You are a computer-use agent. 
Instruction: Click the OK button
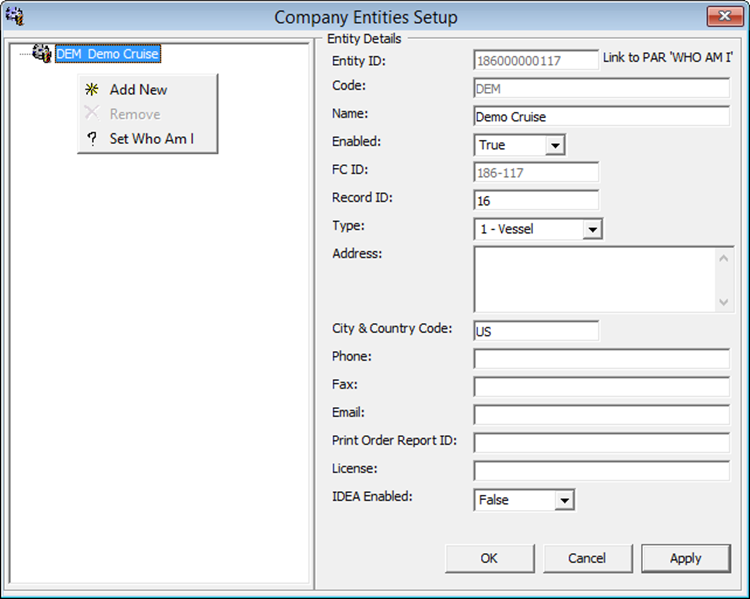click(x=489, y=558)
